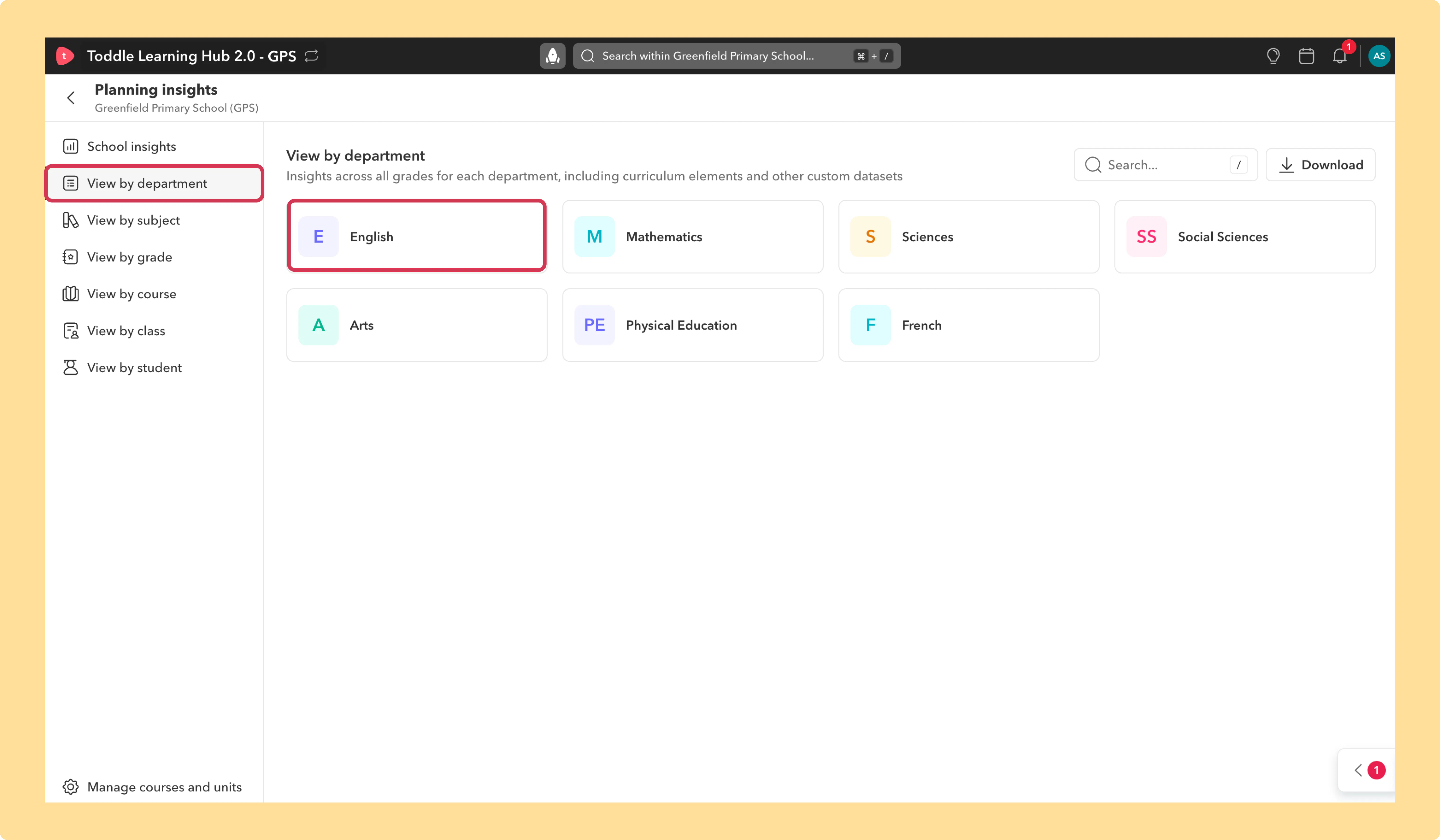
Task: Switch to View by class
Action: coord(154,331)
